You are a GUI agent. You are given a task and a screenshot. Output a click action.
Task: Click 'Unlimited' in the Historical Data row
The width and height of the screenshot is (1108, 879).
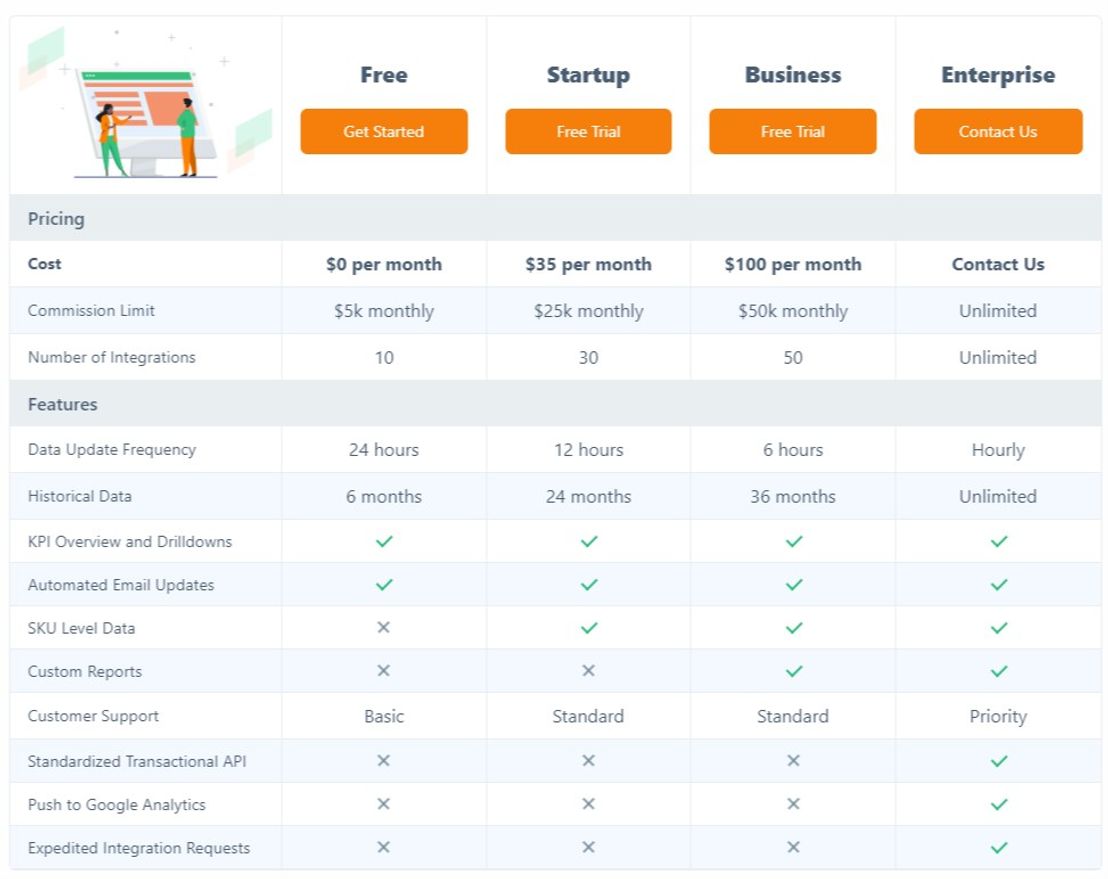(x=998, y=497)
